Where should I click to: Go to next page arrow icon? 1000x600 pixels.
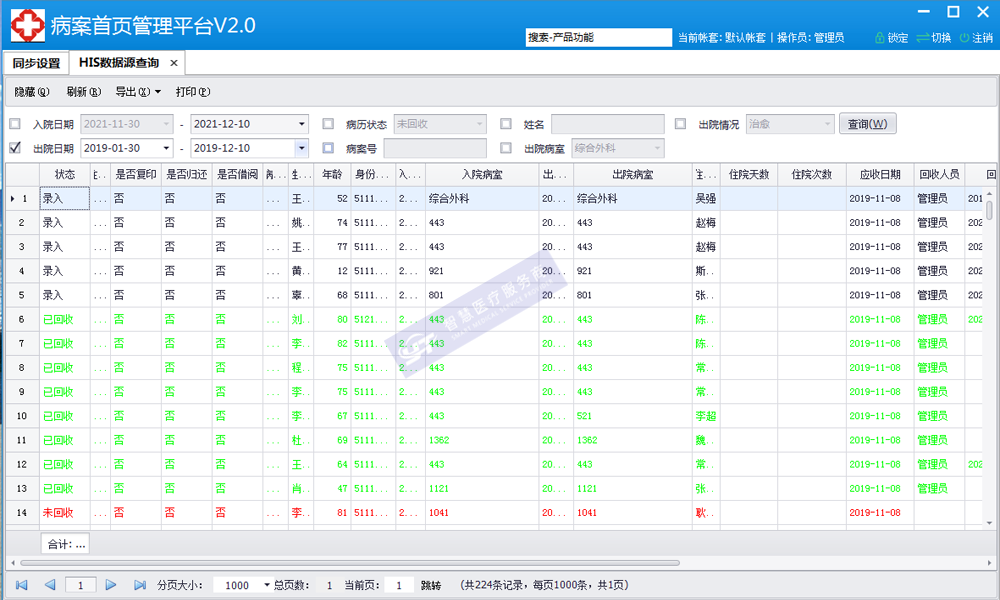111,585
